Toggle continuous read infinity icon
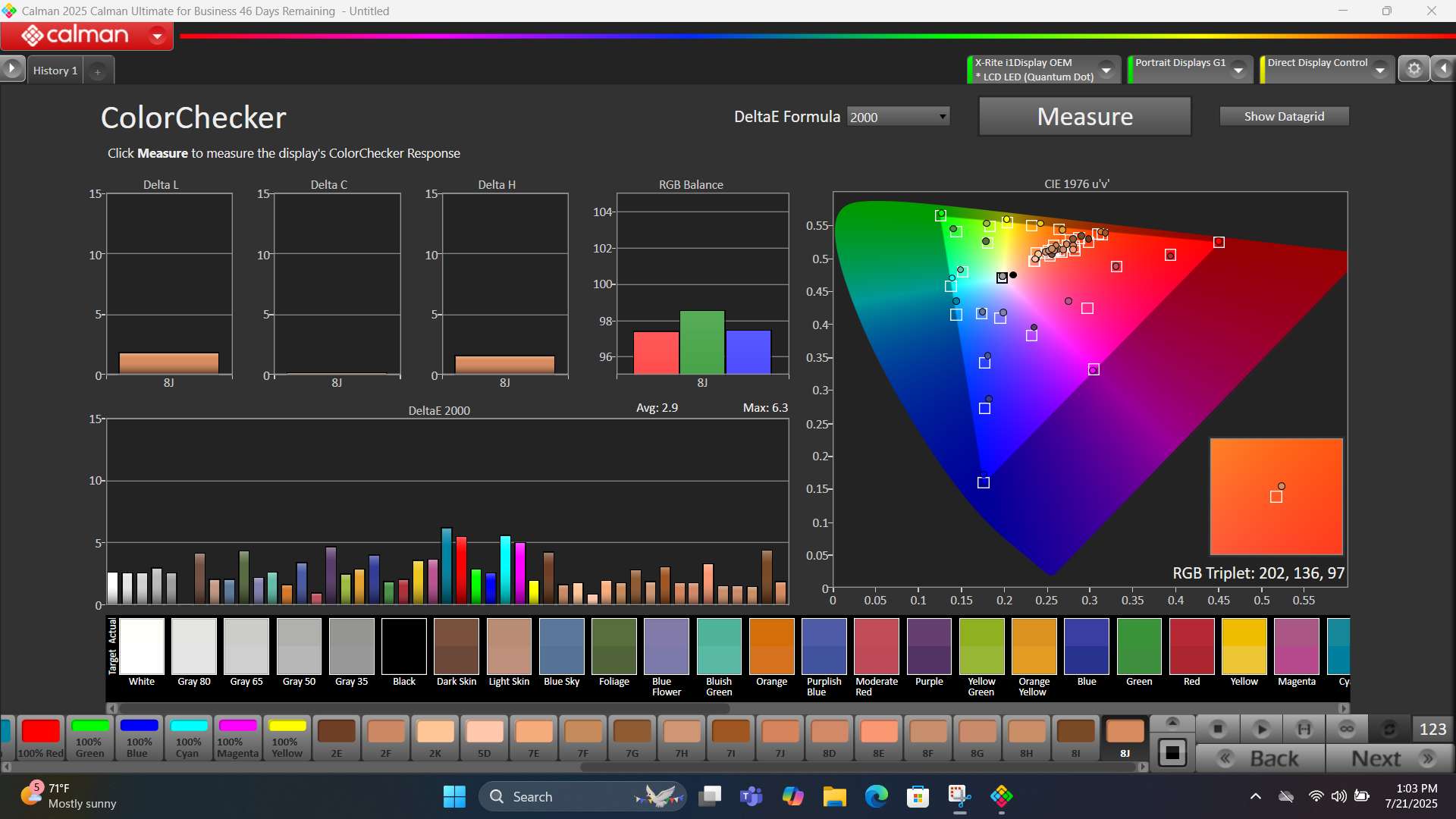 click(1347, 729)
